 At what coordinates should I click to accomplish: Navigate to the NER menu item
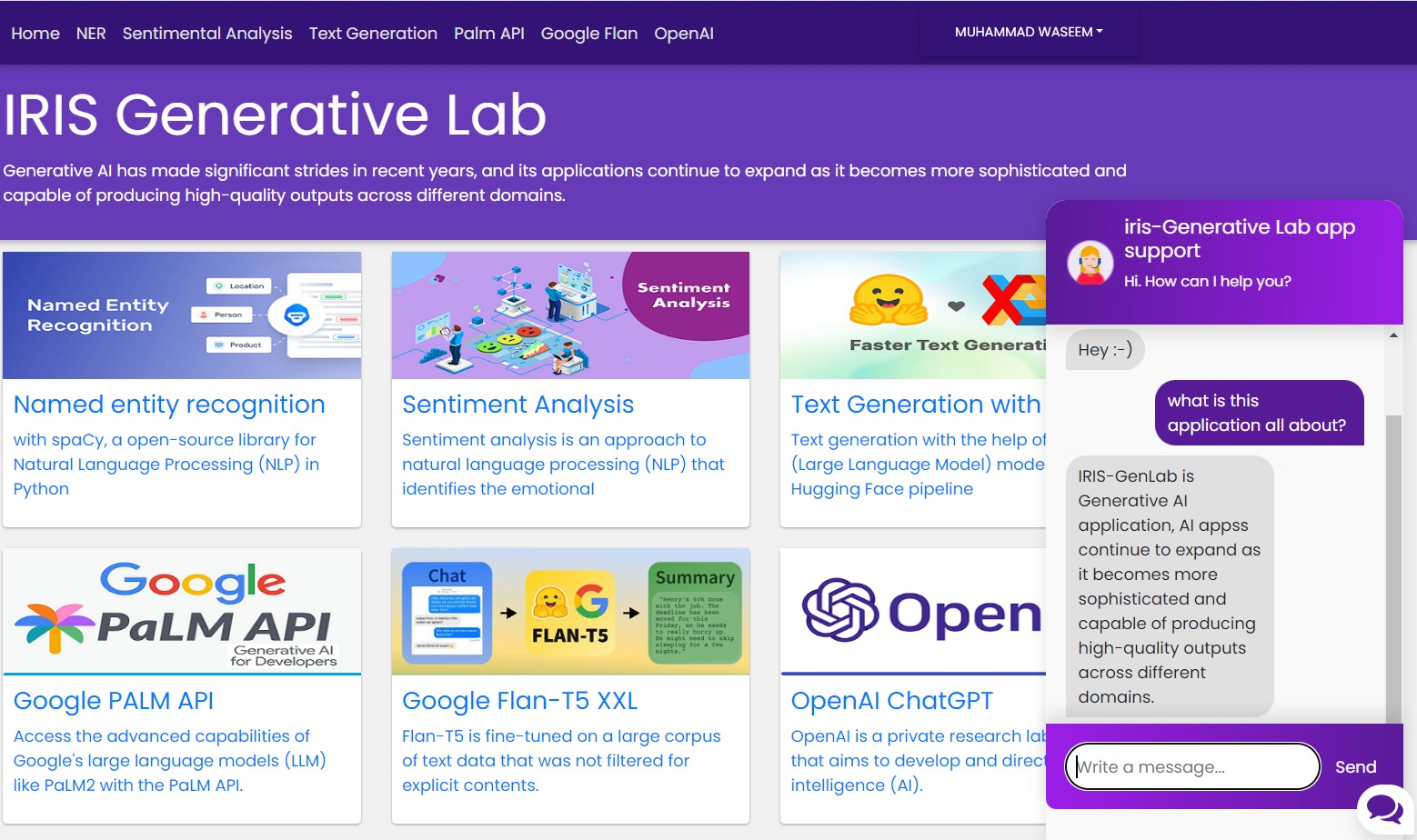click(90, 34)
